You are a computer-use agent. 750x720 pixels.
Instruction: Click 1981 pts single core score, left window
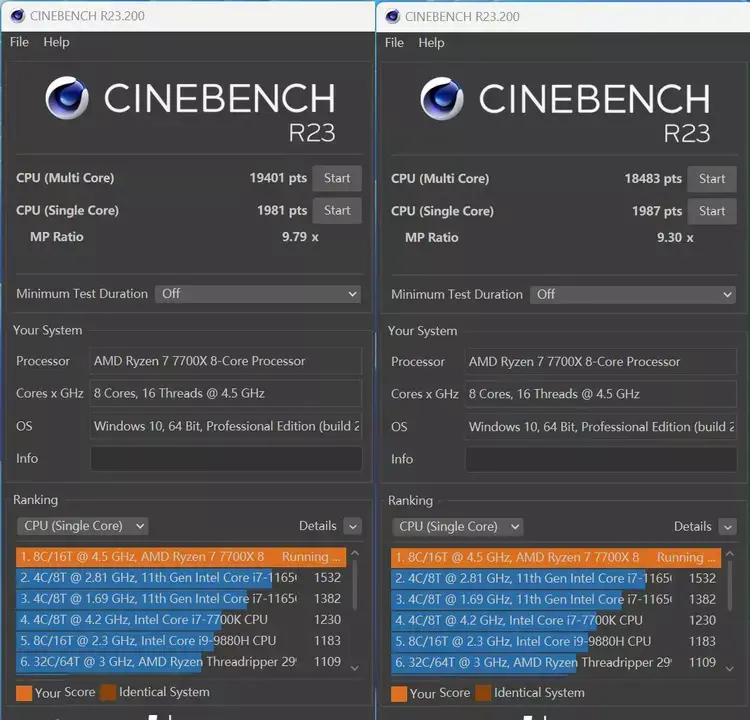pyautogui.click(x=282, y=210)
